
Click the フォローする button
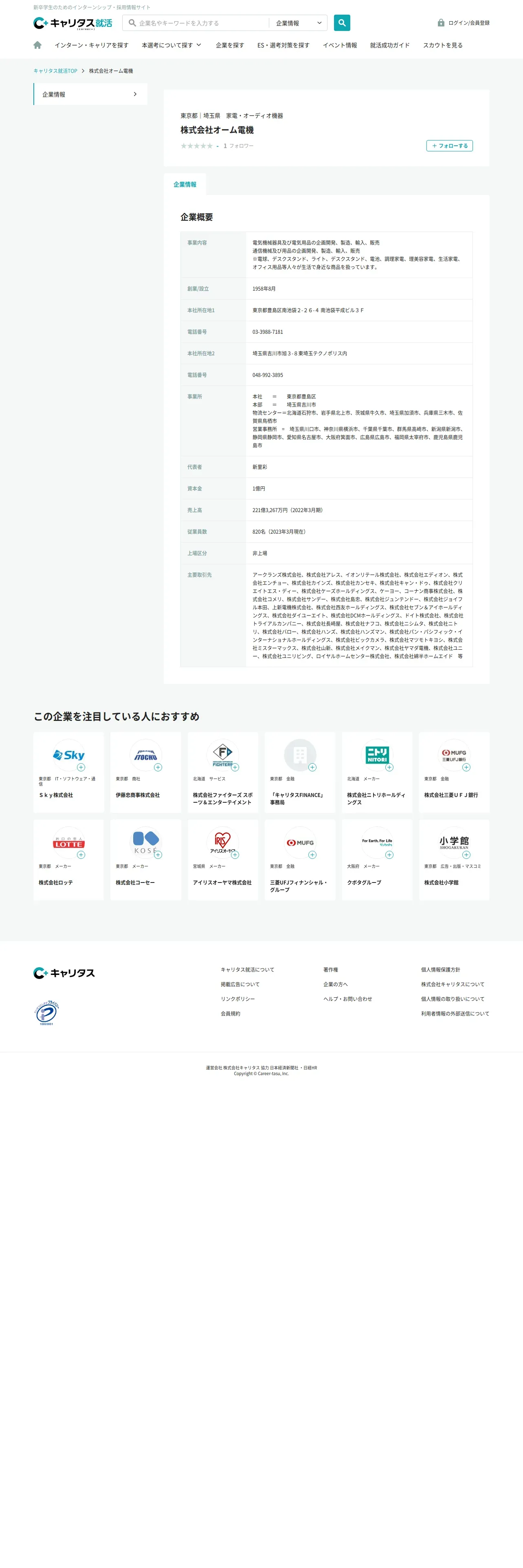(x=449, y=146)
